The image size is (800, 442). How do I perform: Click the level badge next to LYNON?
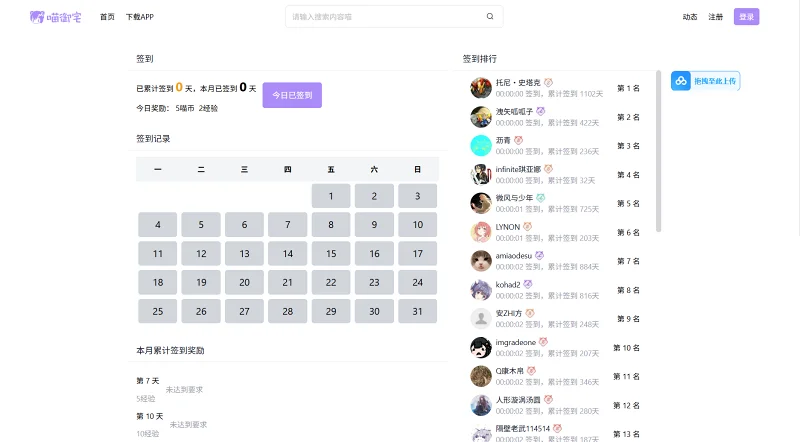(528, 226)
